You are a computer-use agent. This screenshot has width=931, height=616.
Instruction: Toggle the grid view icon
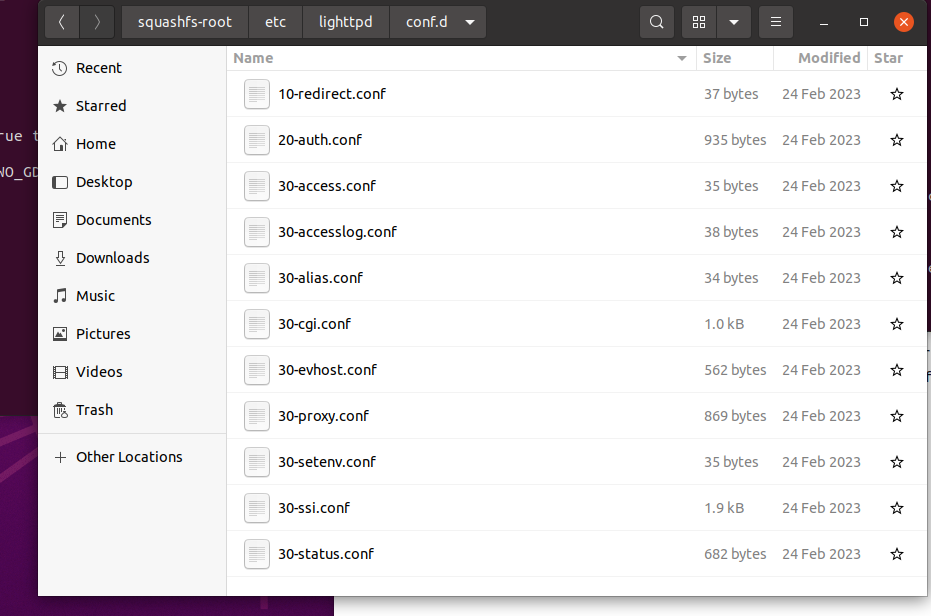pos(700,22)
